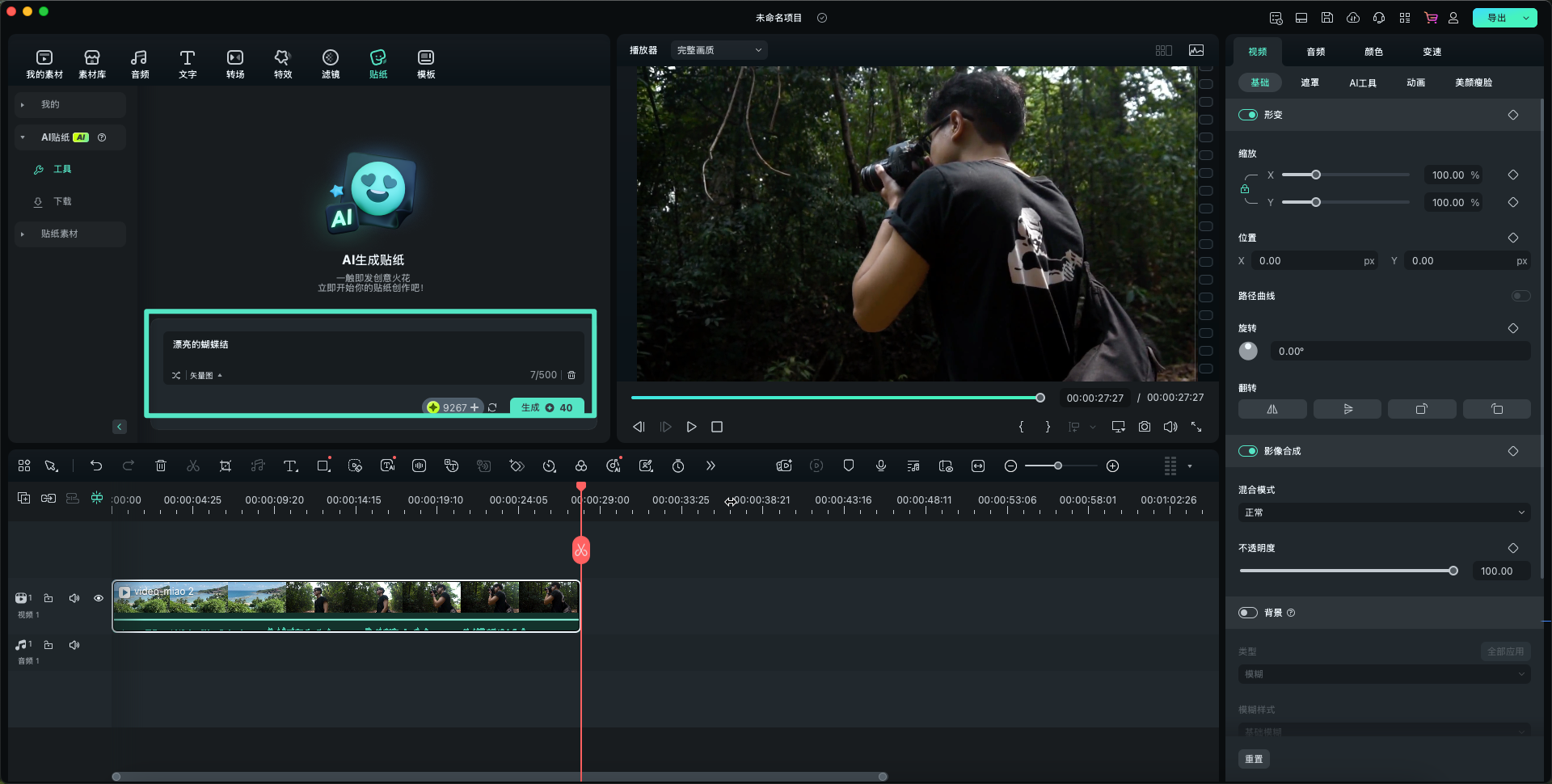The height and width of the screenshot is (784, 1552).
Task: Clear the sticker prompt with trash icon
Action: [x=571, y=375]
